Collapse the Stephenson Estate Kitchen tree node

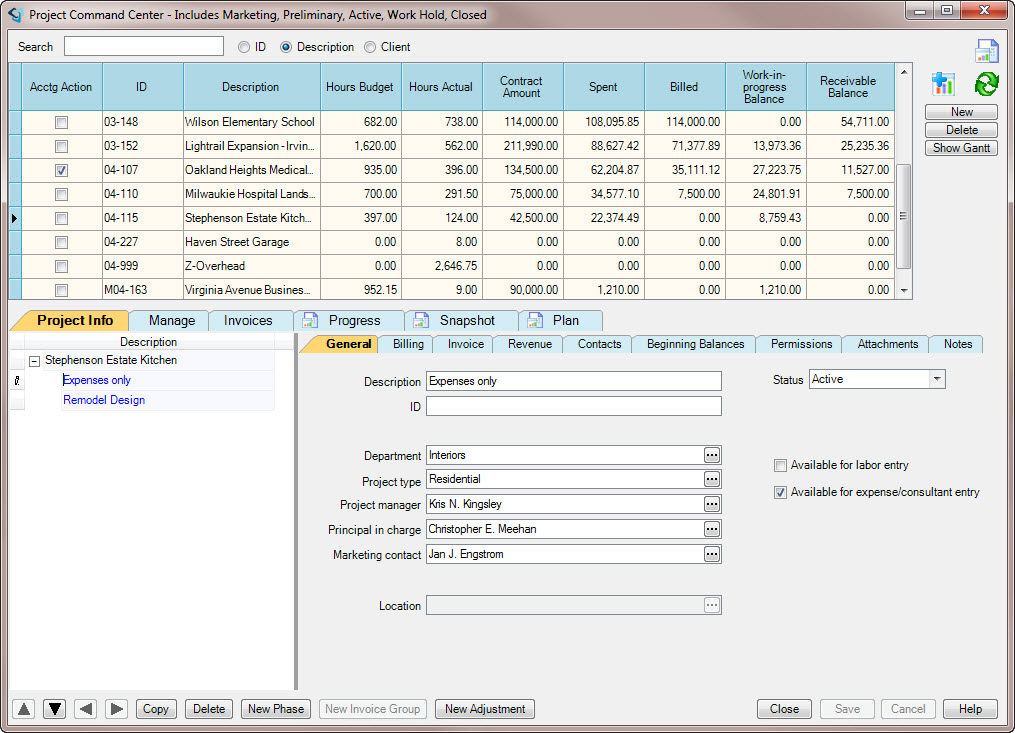35,360
